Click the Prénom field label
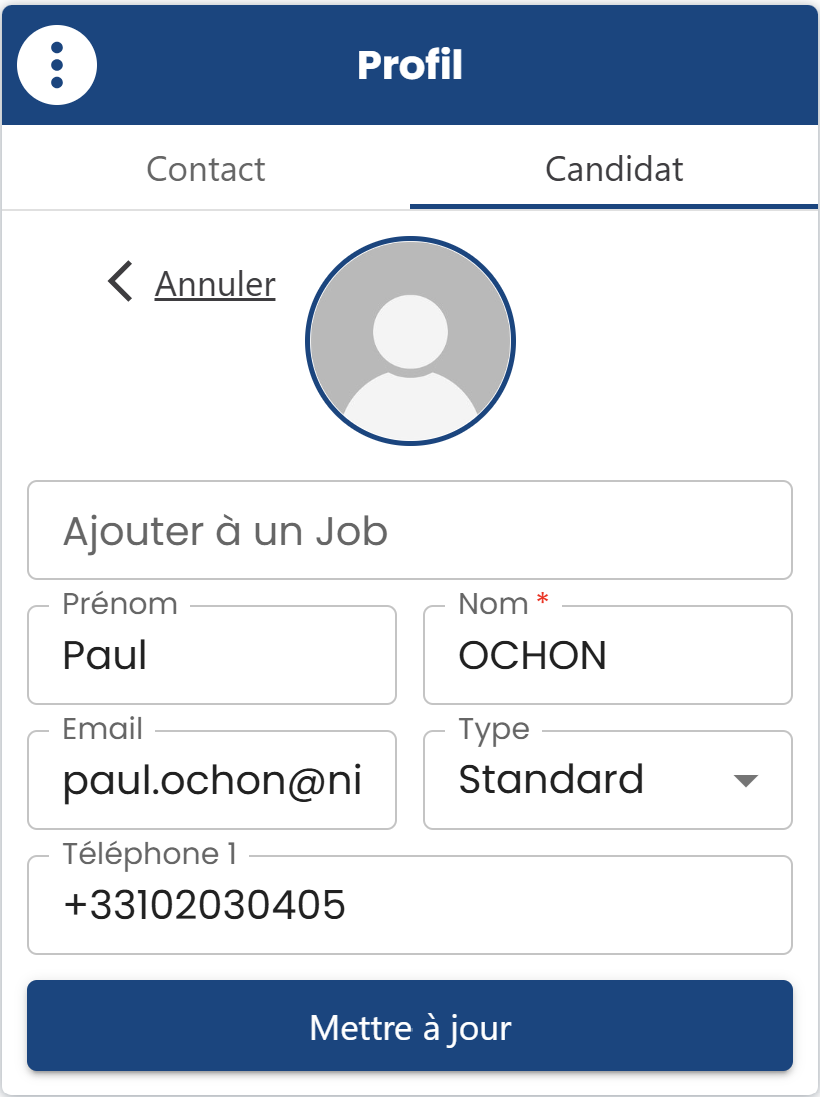820x1097 pixels. [x=120, y=604]
